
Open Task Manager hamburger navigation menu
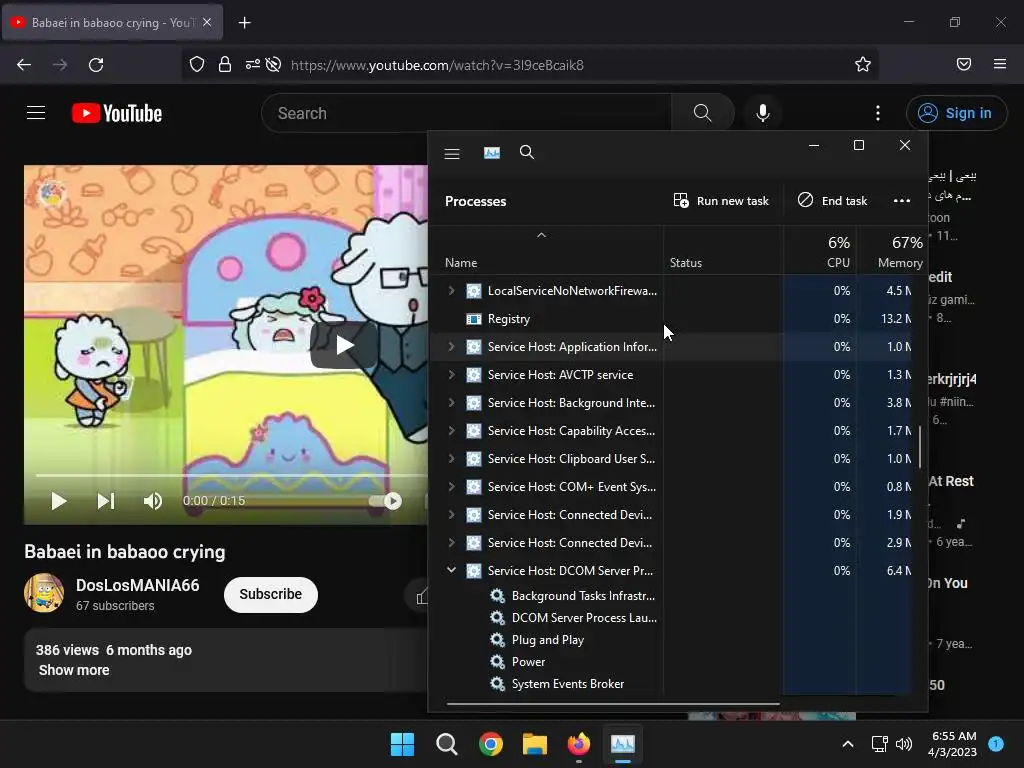452,153
